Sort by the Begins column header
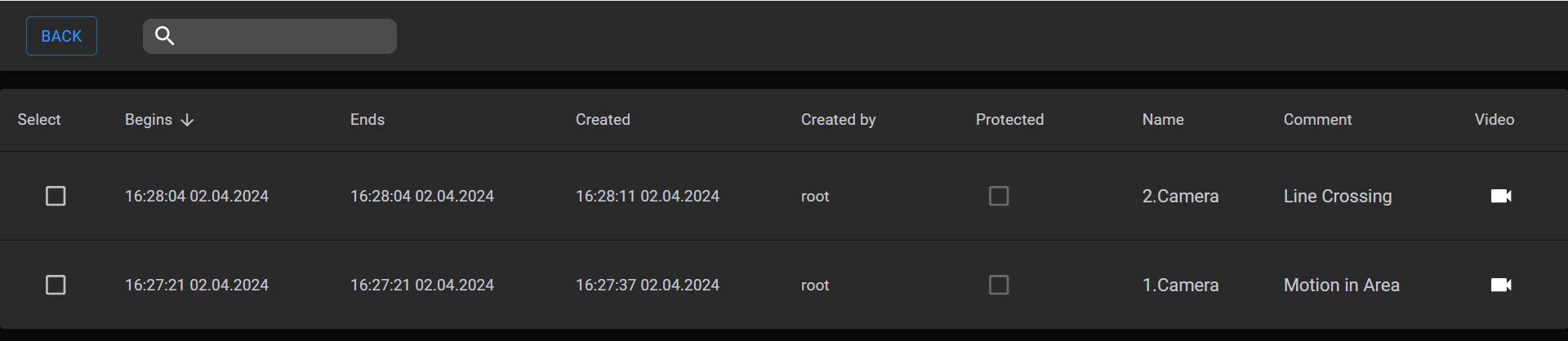Image resolution: width=1568 pixels, height=341 pixels. [x=149, y=120]
